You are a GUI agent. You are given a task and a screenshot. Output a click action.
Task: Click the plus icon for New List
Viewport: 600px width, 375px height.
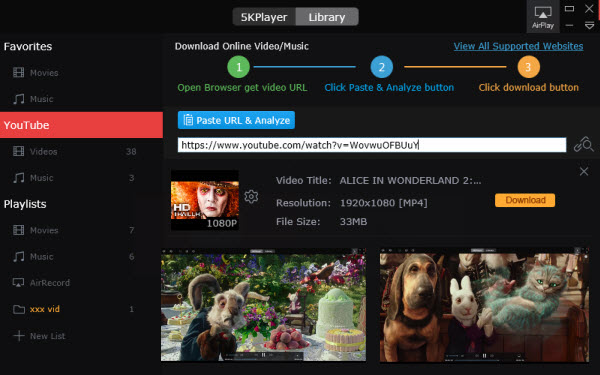[x=19, y=336]
